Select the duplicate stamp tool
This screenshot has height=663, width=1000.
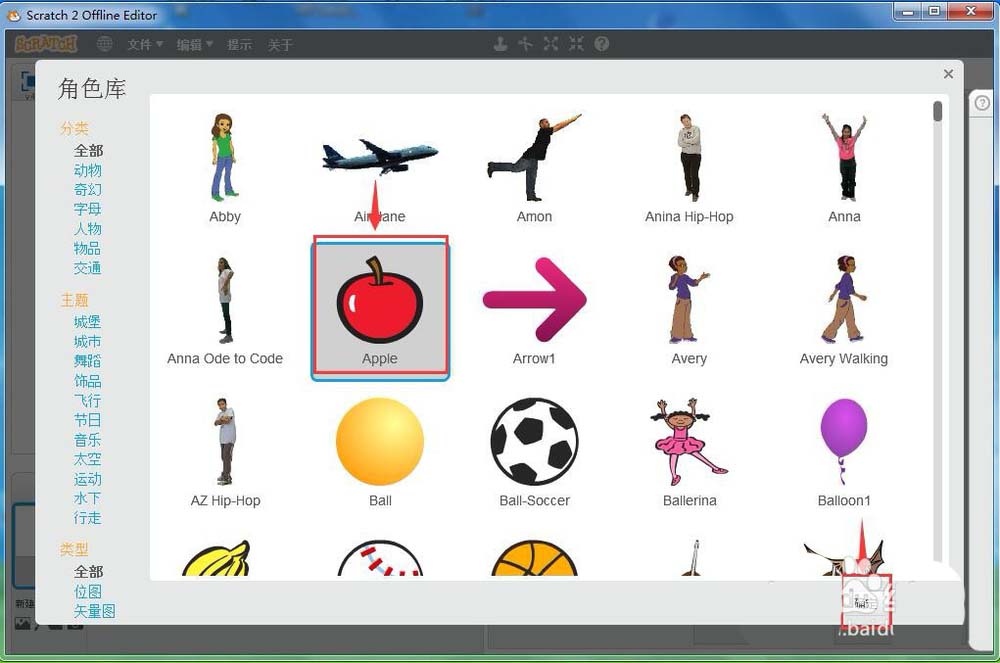[x=501, y=43]
